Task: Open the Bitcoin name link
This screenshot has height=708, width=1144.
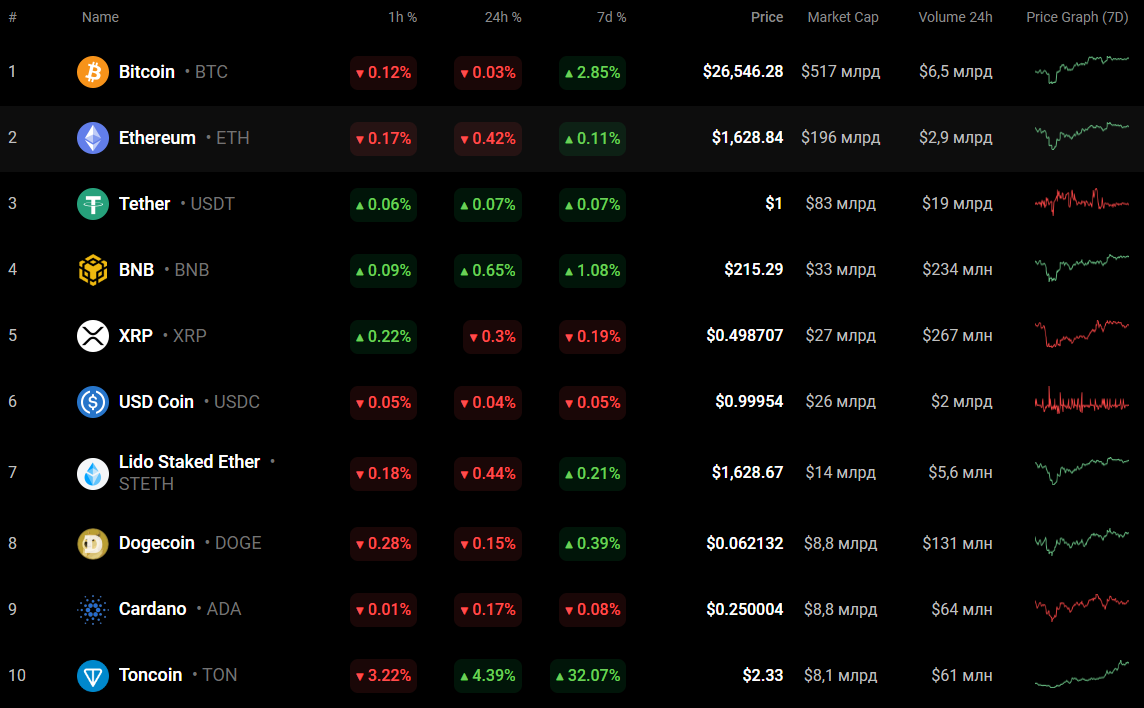Action: click(x=147, y=72)
